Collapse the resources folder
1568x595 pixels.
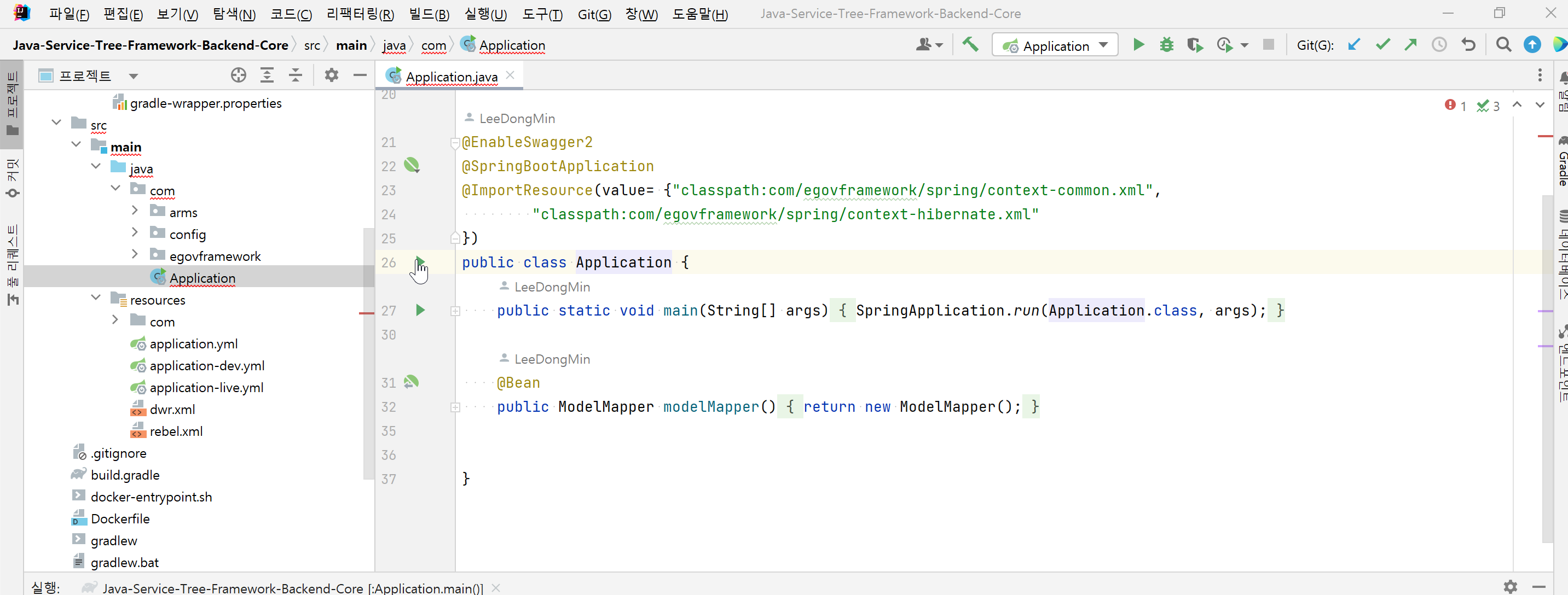click(96, 297)
